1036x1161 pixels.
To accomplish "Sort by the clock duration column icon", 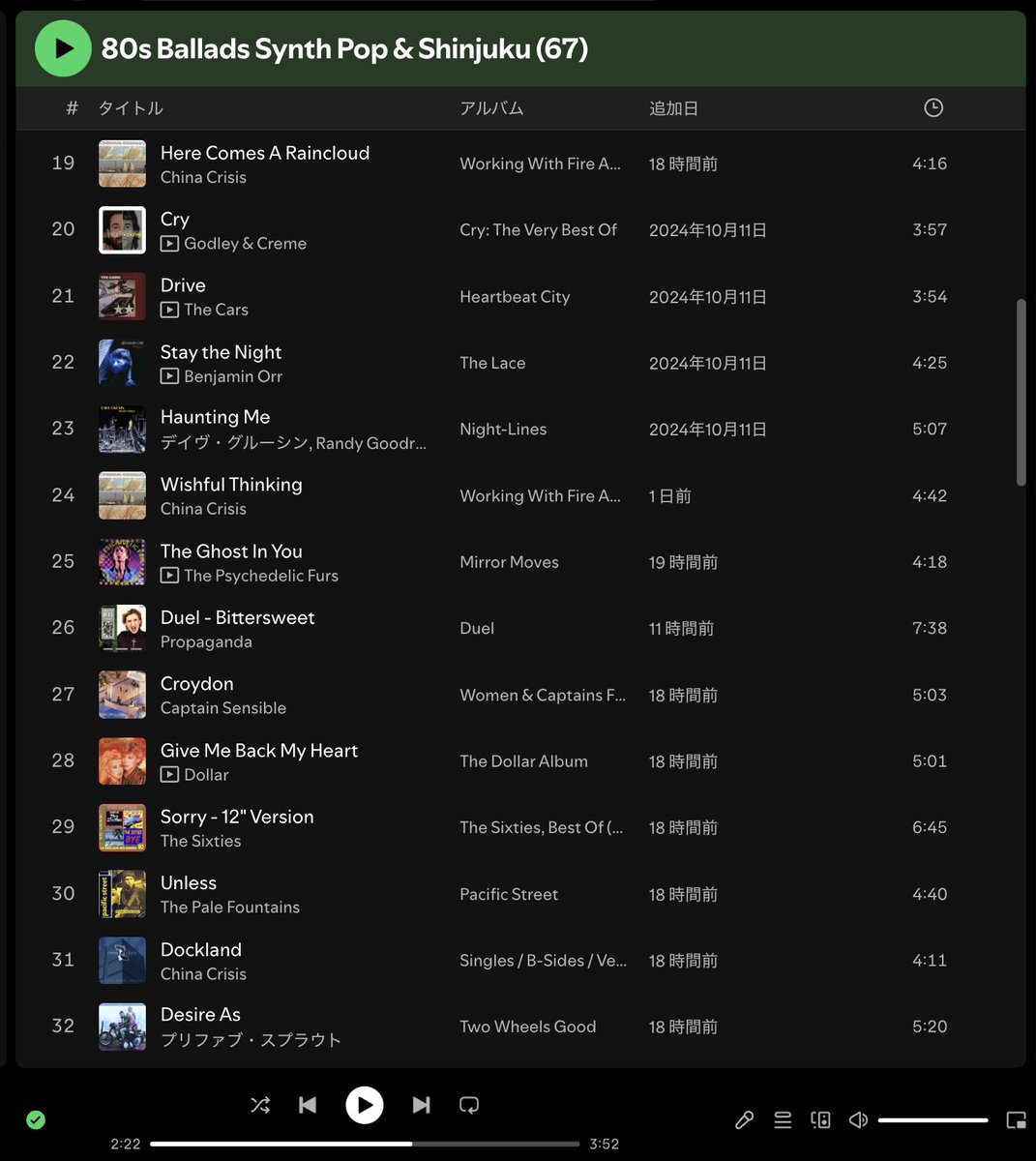I will 933,108.
